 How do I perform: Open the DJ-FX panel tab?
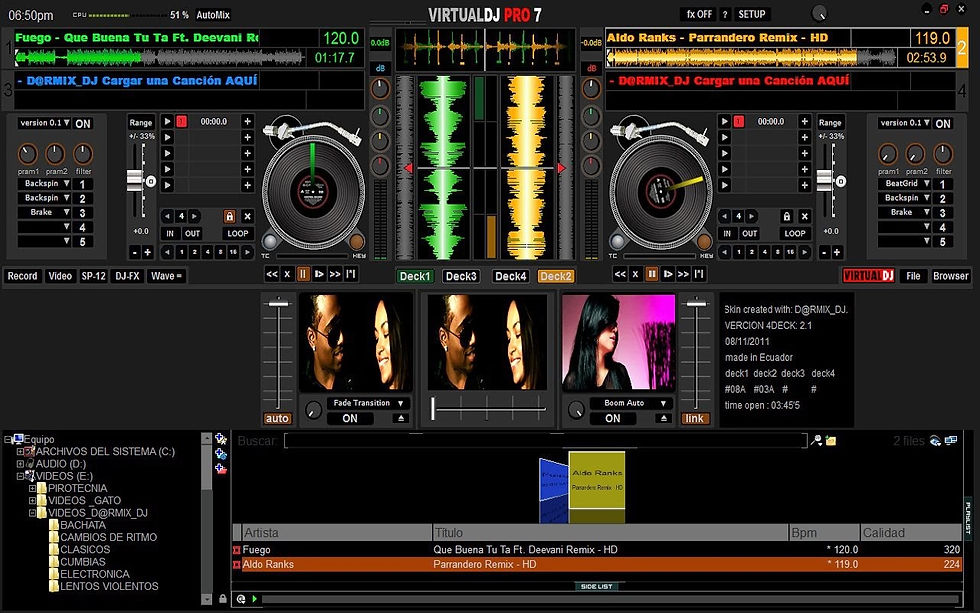[128, 276]
